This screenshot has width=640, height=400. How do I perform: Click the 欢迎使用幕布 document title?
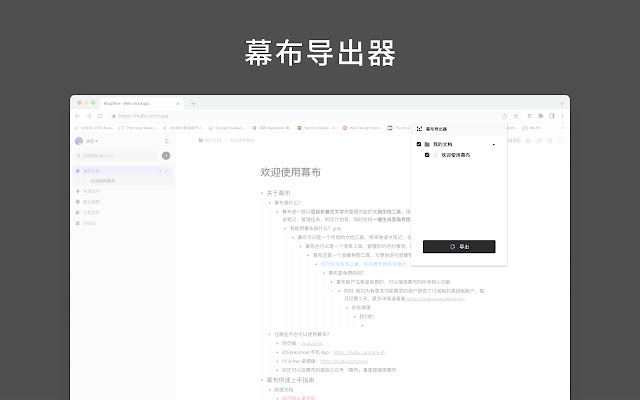[x=291, y=172]
